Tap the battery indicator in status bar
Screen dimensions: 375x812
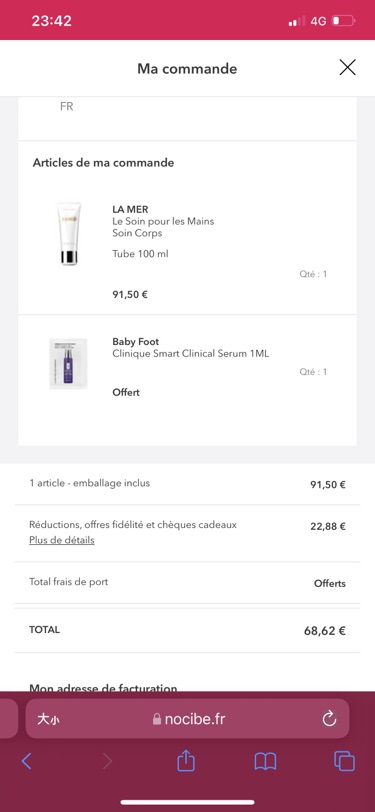[344, 21]
